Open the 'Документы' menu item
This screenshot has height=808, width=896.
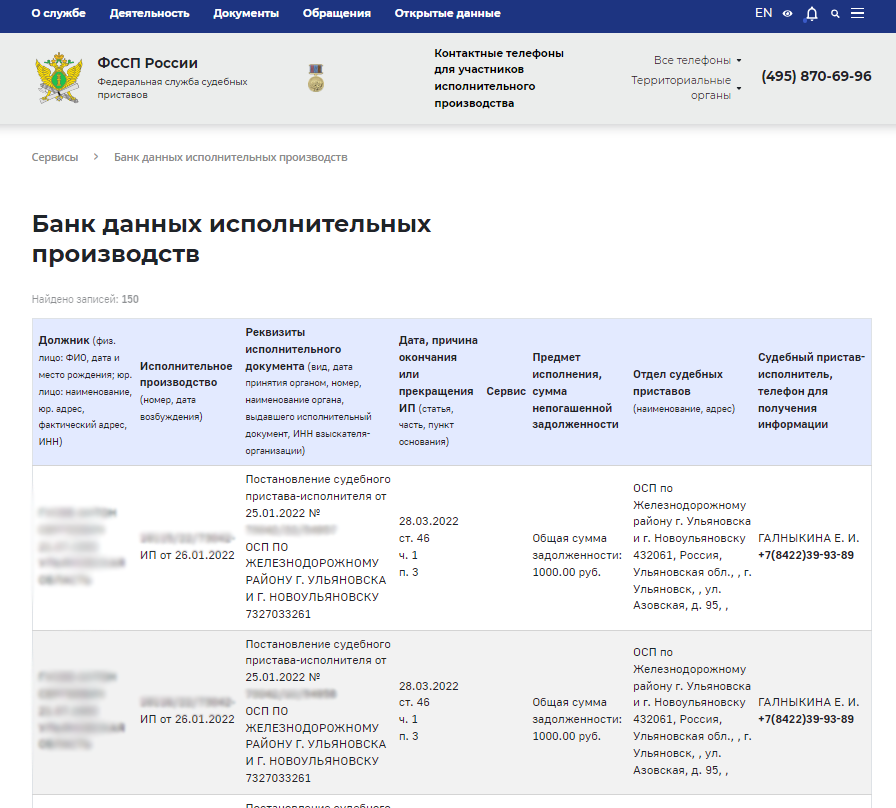point(246,13)
